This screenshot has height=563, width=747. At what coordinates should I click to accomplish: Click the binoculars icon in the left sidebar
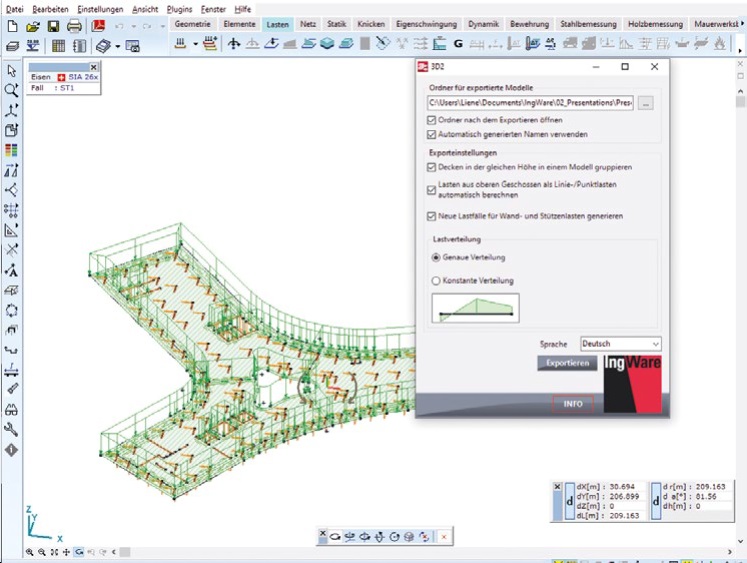pos(11,410)
